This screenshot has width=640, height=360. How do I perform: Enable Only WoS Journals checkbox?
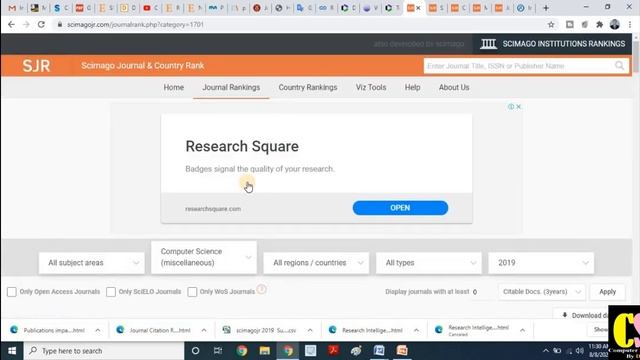192,292
